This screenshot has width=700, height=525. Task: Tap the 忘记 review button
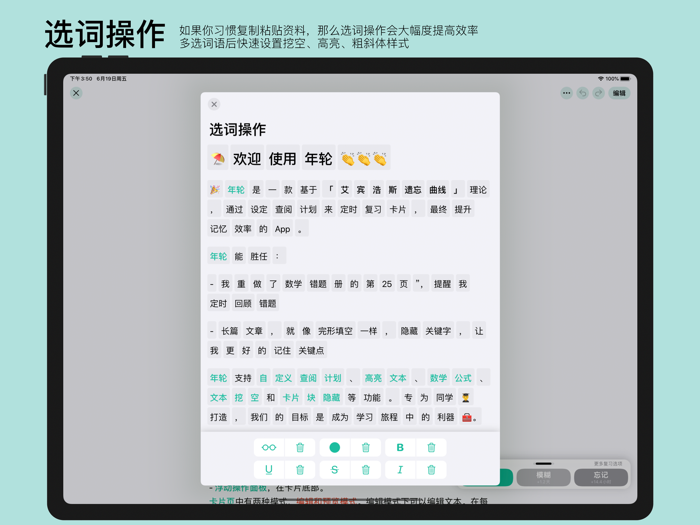tap(601, 477)
